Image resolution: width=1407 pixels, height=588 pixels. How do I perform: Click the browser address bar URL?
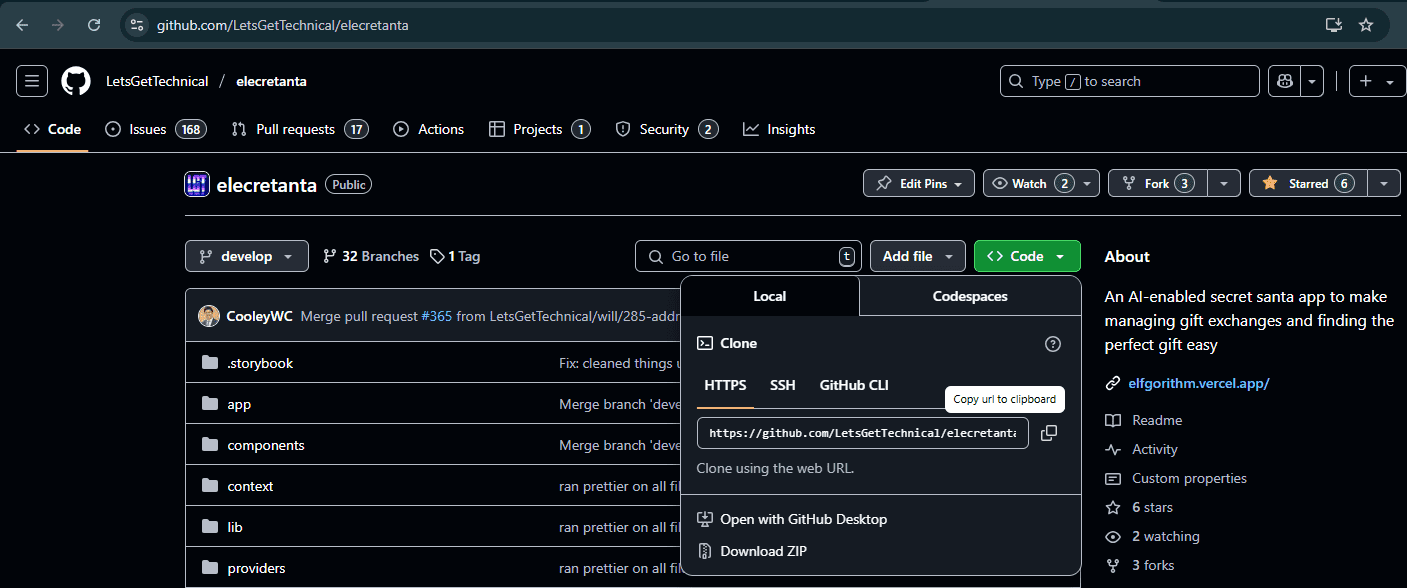pyautogui.click(x=283, y=25)
